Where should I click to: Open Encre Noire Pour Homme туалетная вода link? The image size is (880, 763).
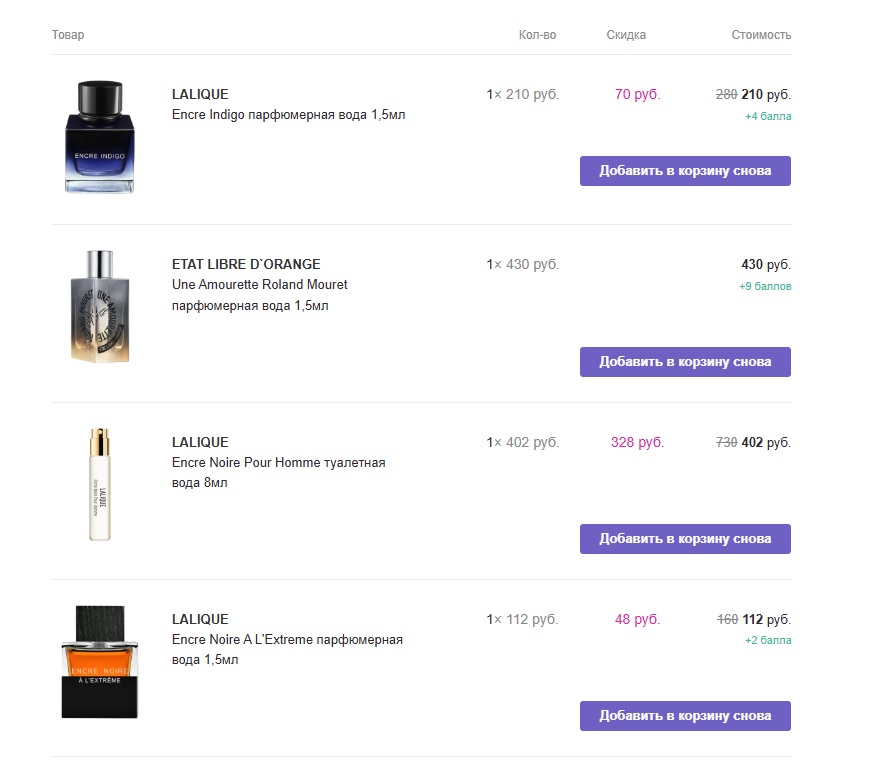pos(278,463)
